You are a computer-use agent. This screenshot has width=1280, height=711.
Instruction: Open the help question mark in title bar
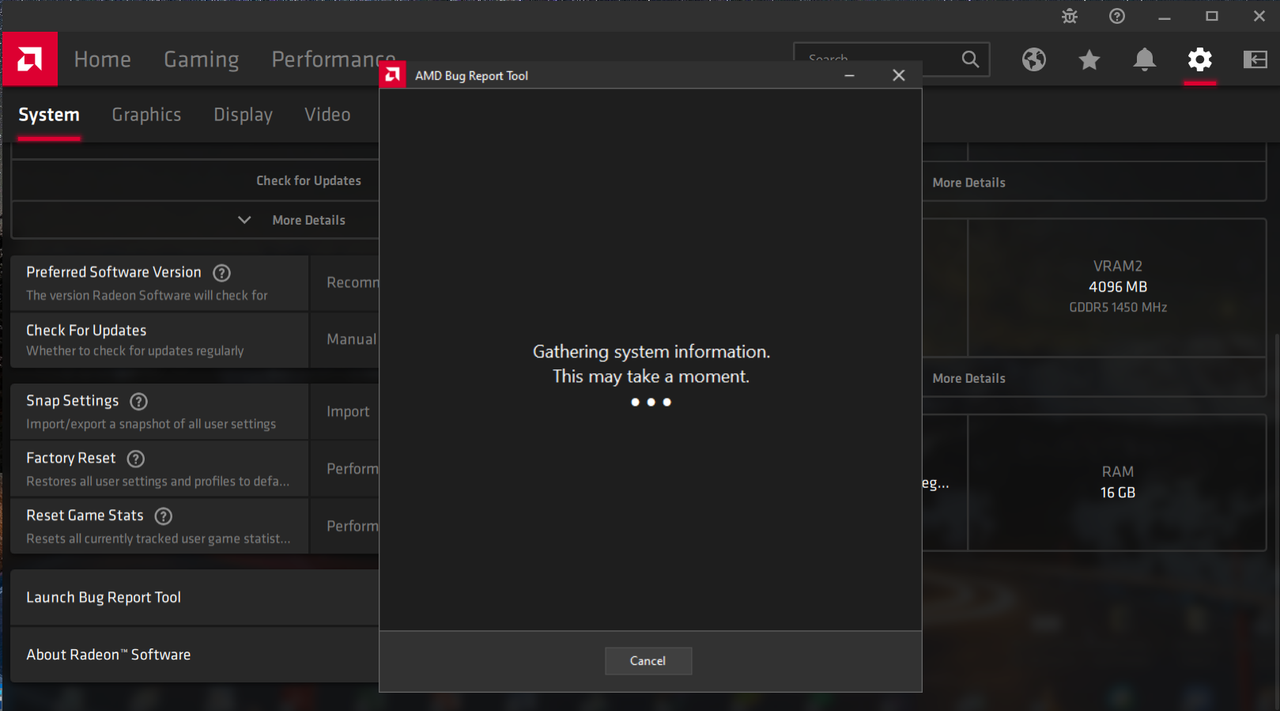(x=1117, y=16)
